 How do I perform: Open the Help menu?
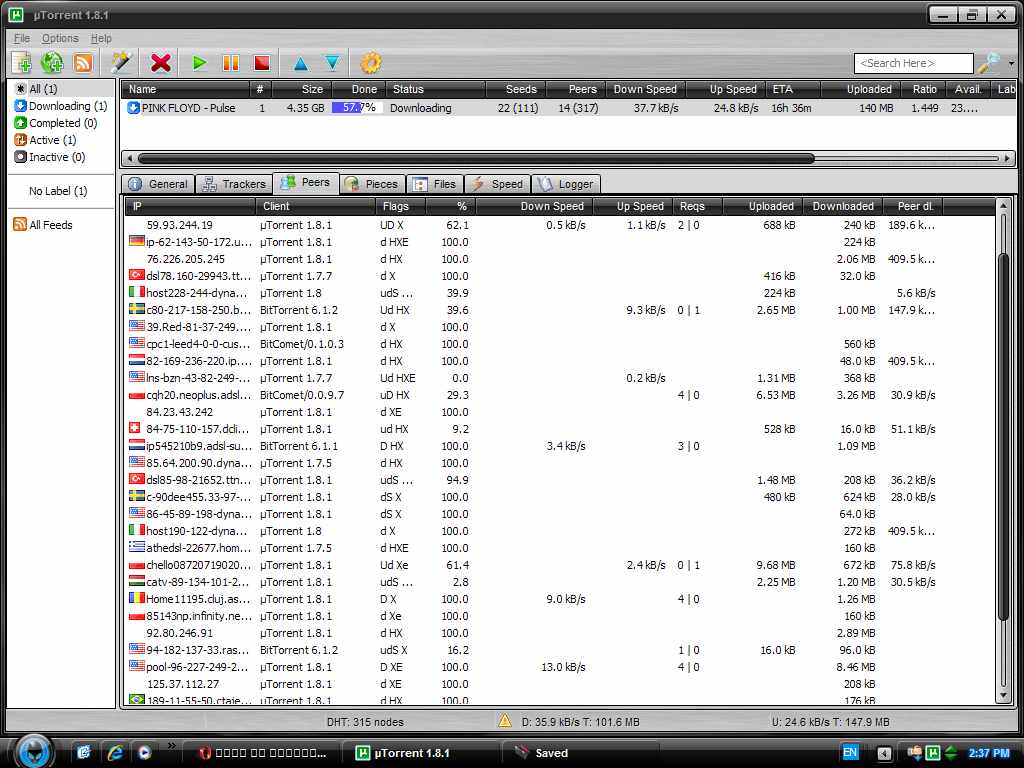(x=101, y=39)
